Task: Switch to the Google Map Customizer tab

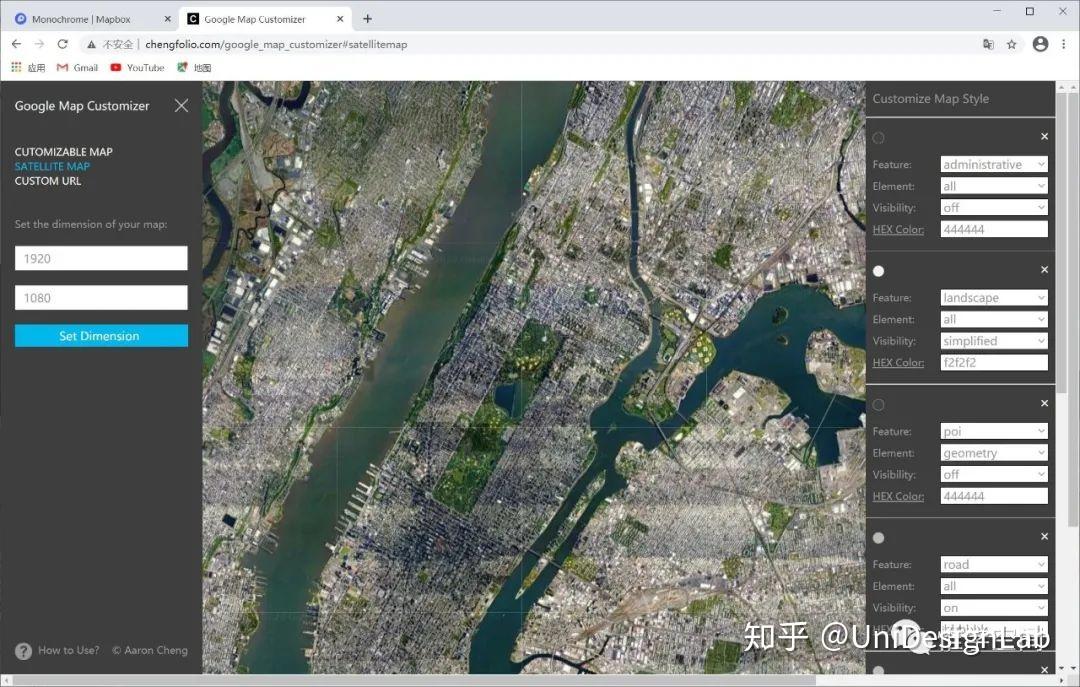Action: pyautogui.click(x=264, y=19)
